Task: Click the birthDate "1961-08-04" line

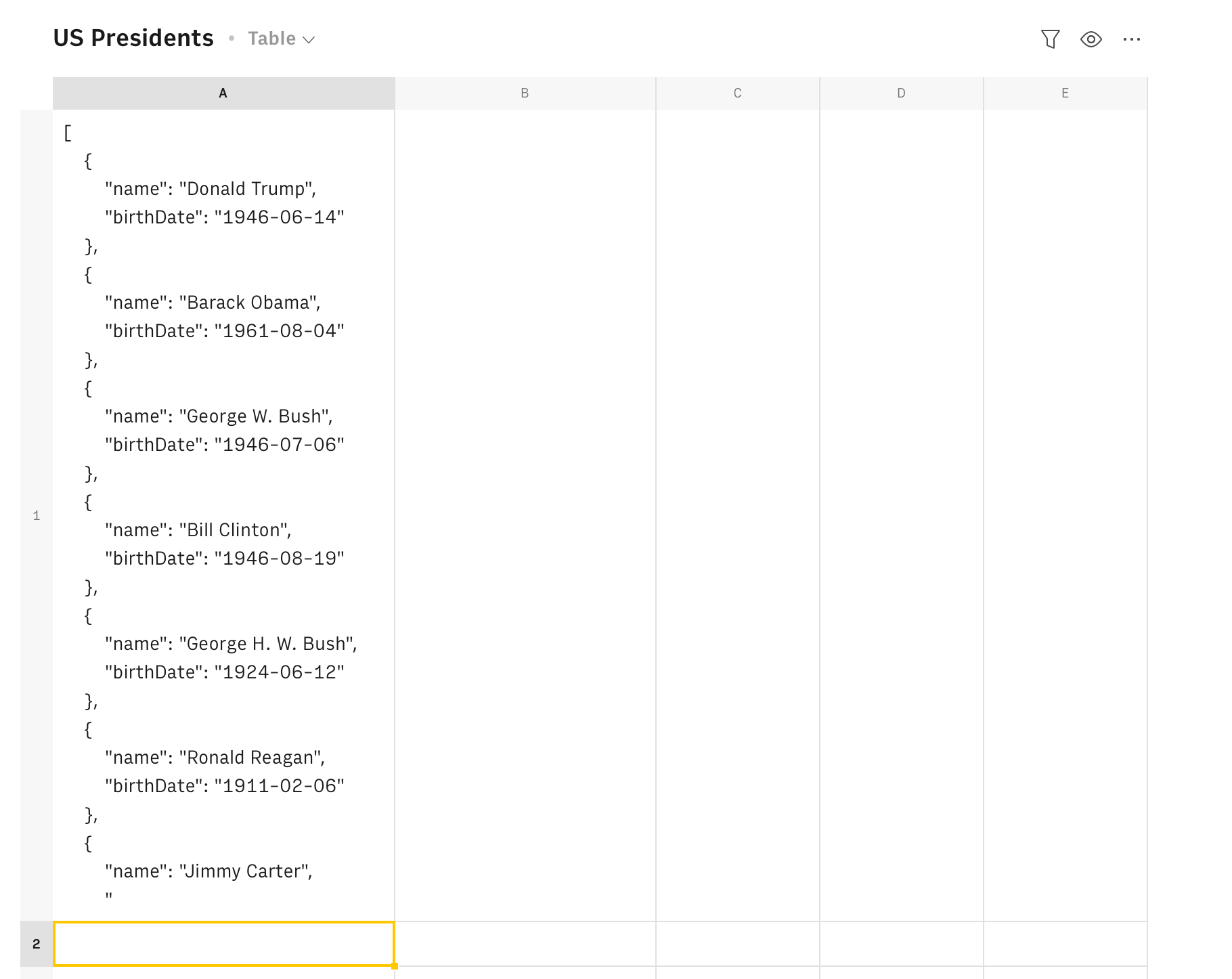Action: [x=225, y=331]
